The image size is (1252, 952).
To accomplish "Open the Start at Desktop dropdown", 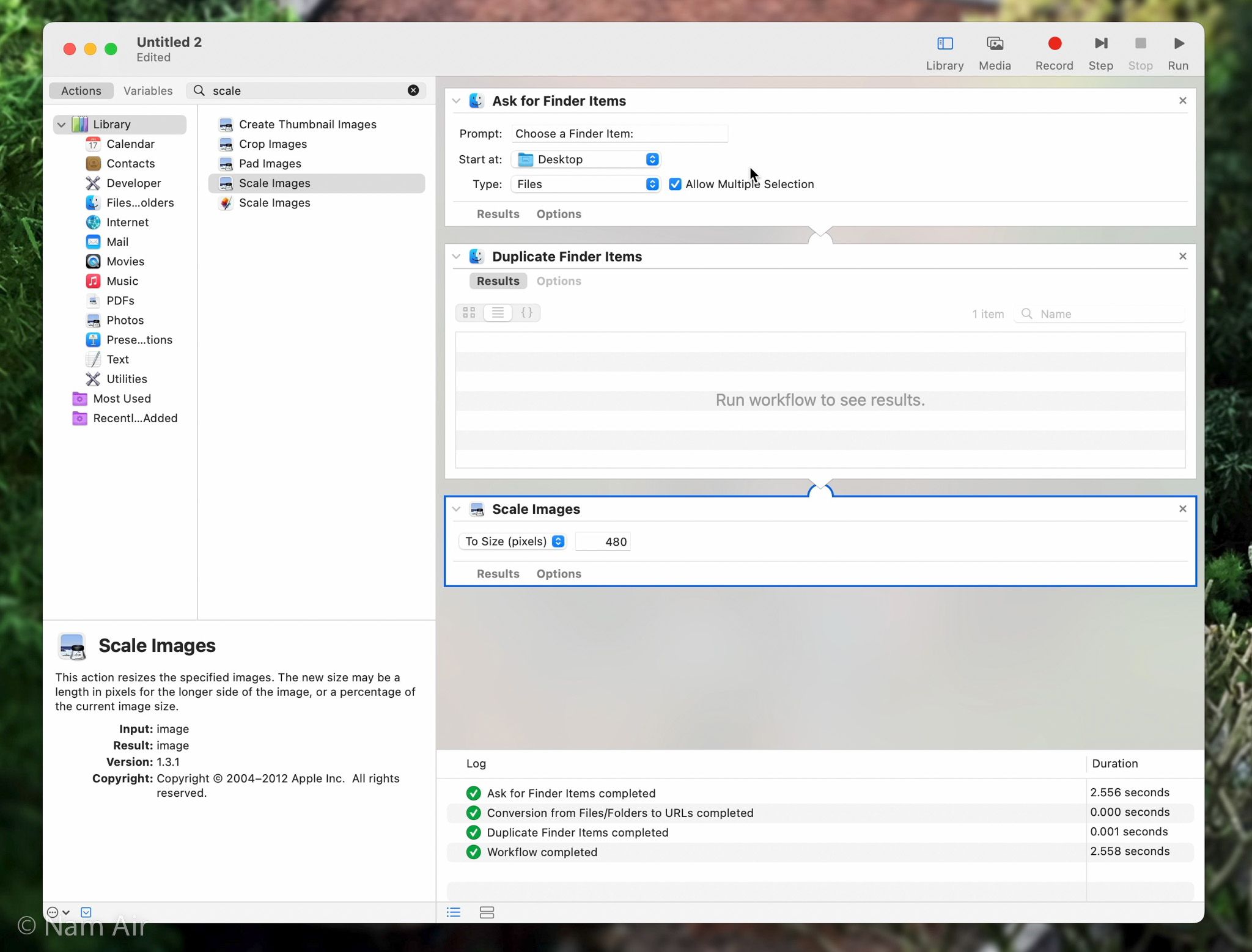I will point(652,159).
